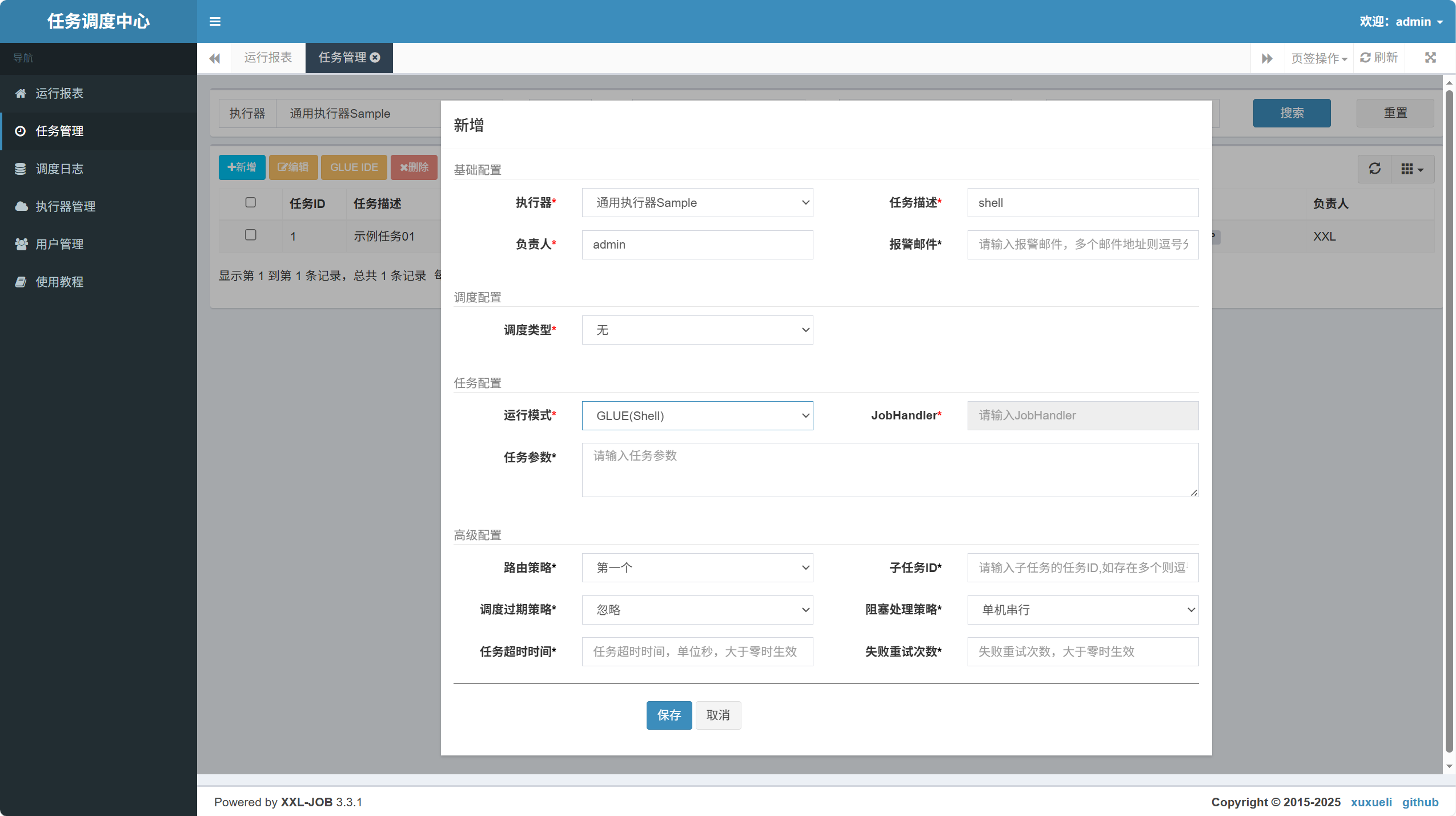Collapse tabs using the double-arrow icon
Screen dimensions: 1456x816
pos(1267,58)
